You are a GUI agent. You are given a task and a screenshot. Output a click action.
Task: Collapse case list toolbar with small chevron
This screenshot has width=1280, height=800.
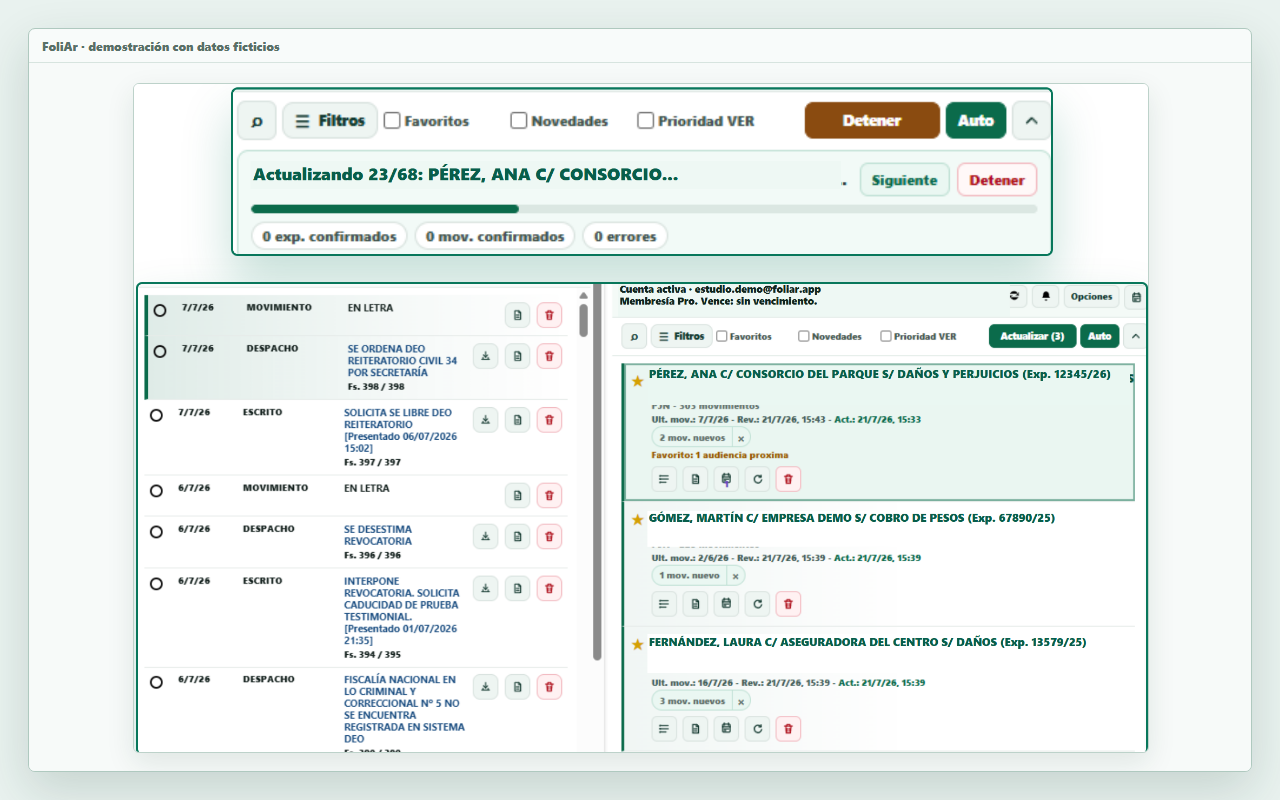pos(1134,336)
